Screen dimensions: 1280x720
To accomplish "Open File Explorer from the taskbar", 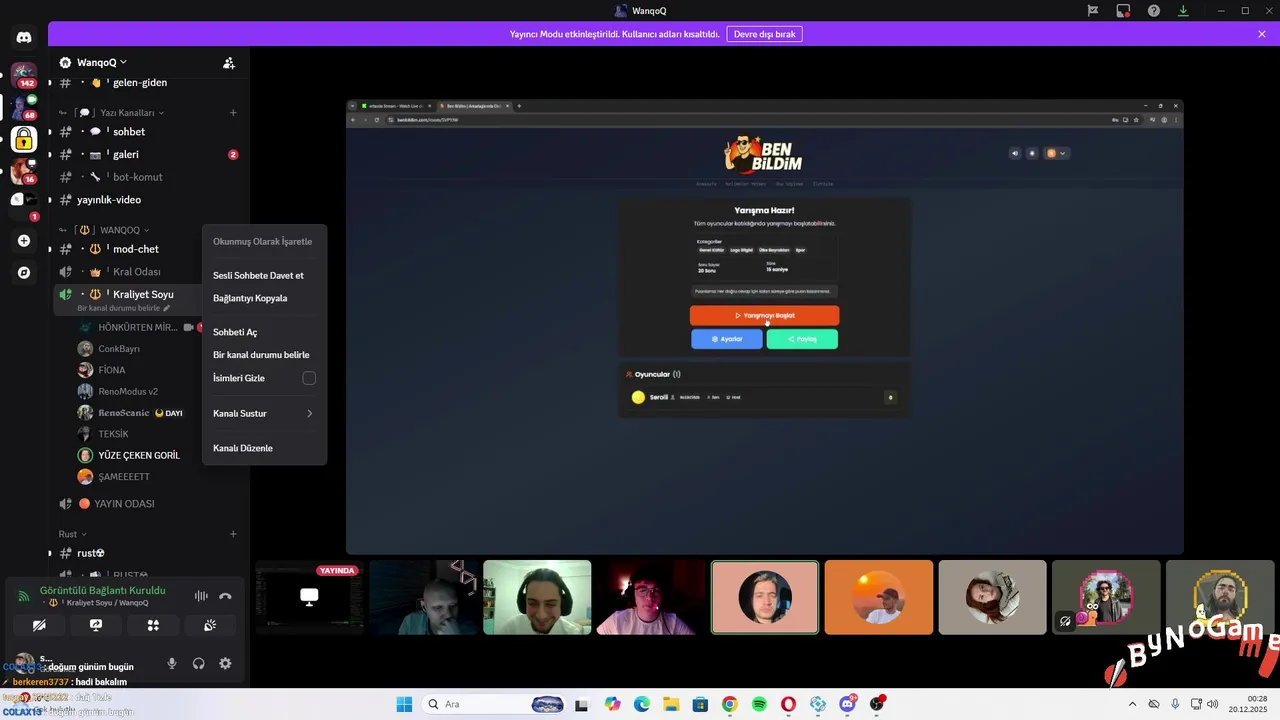I will (671, 704).
